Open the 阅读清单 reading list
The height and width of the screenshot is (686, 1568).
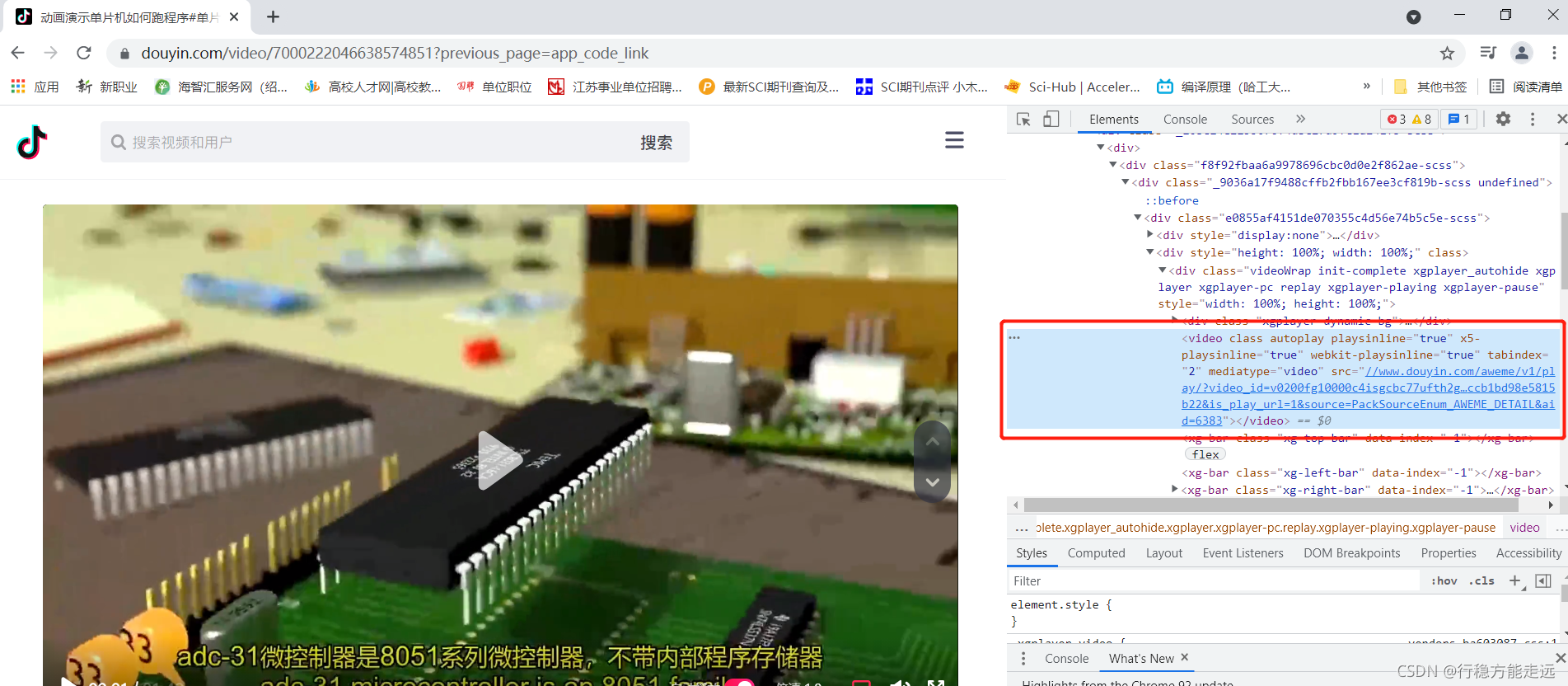coord(1525,87)
